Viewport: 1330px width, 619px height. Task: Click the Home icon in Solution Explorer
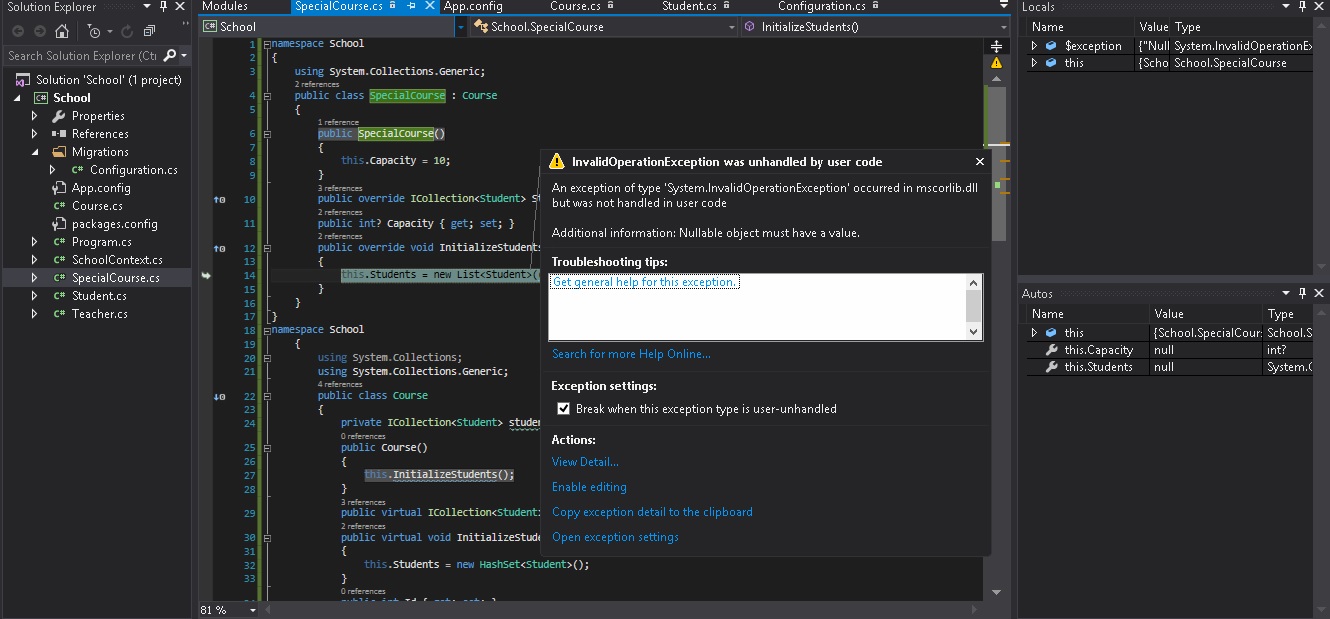click(62, 31)
